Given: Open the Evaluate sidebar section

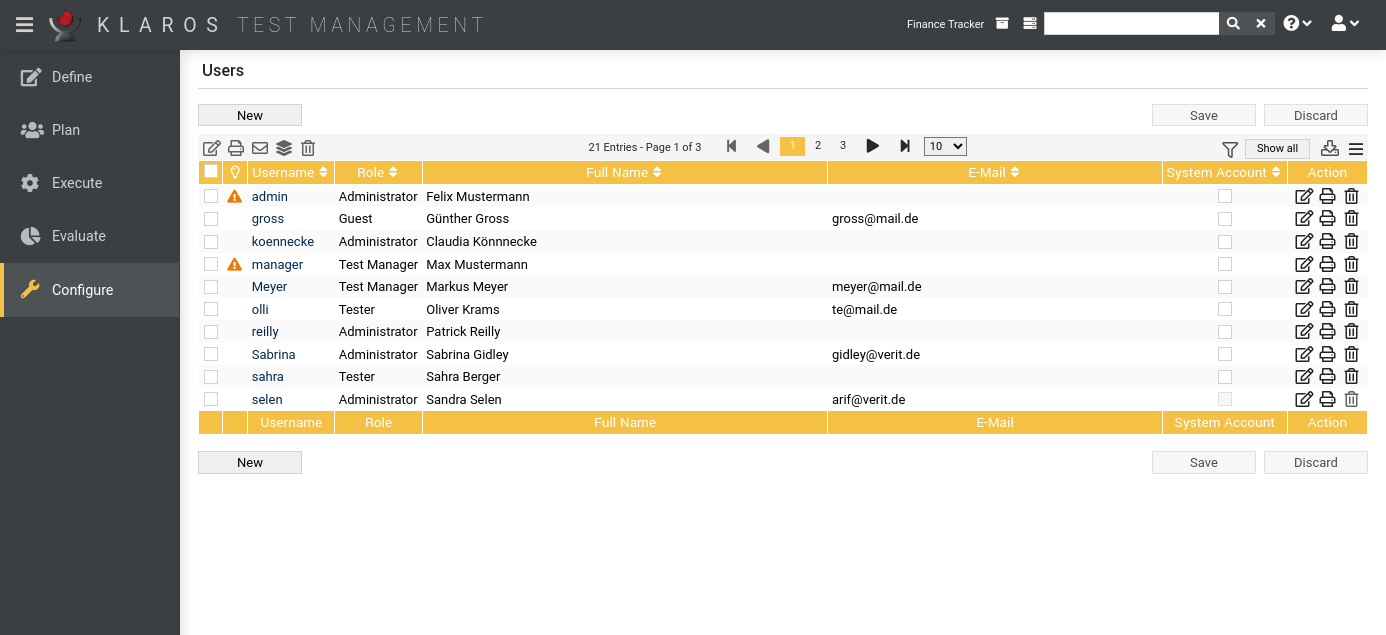Looking at the screenshot, I should coord(78,236).
